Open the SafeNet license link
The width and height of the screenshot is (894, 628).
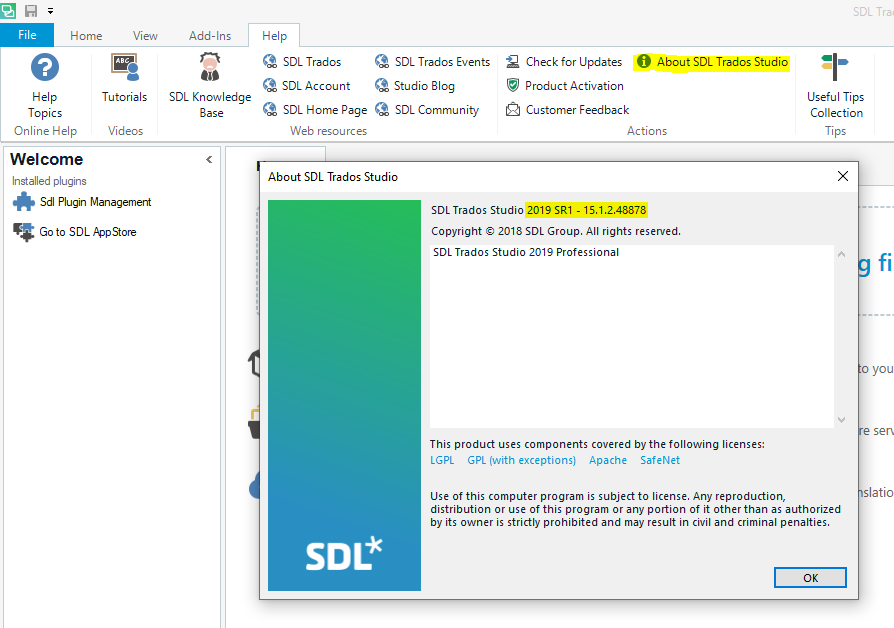coord(660,460)
